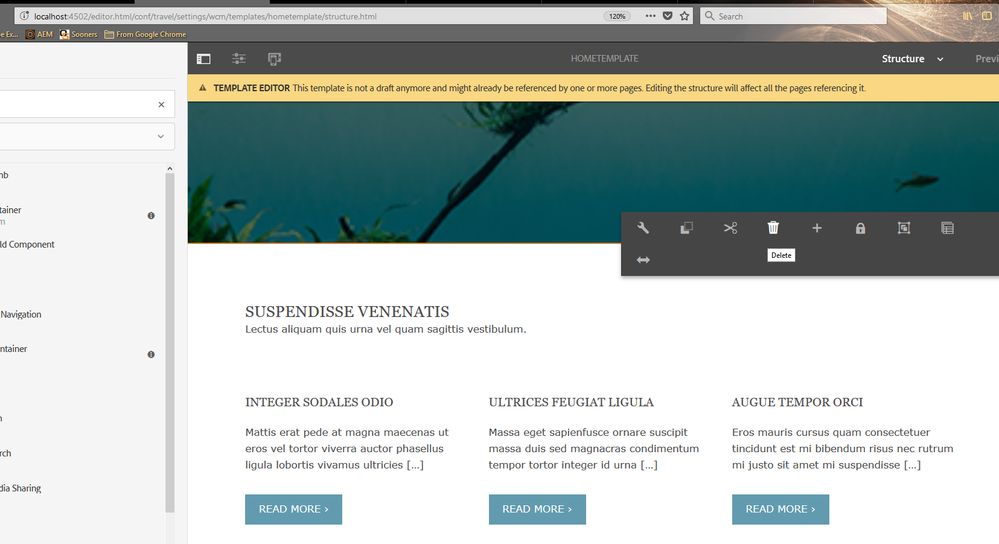
Task: Click the Cut scissors icon
Action: tap(730, 228)
